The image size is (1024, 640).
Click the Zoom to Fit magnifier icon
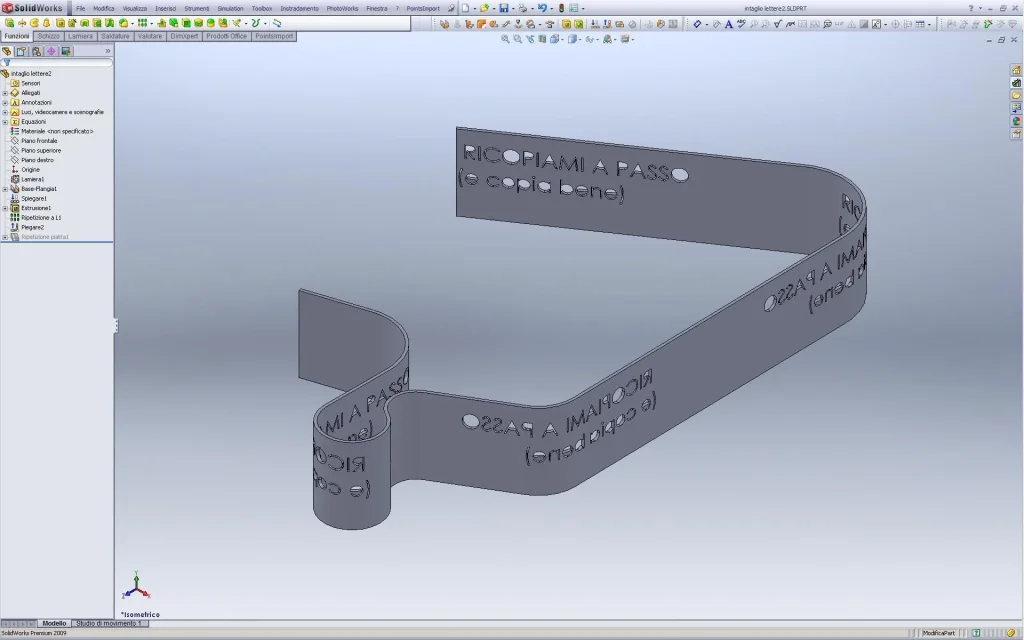pos(505,39)
